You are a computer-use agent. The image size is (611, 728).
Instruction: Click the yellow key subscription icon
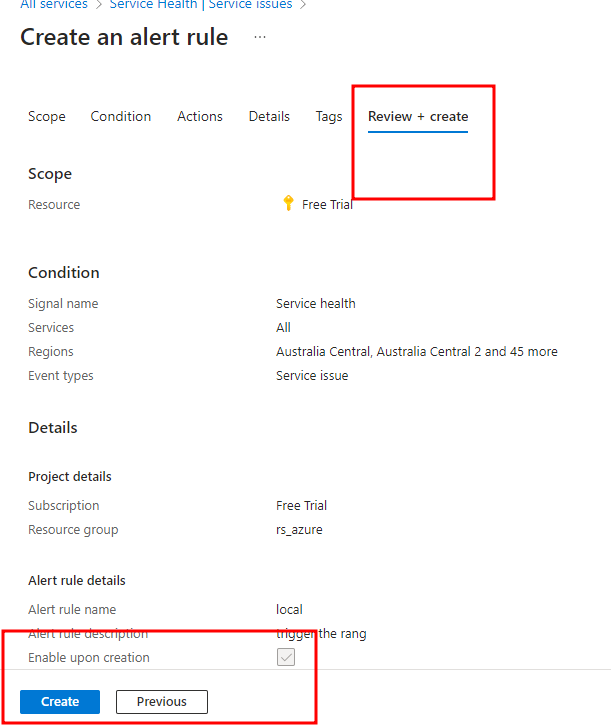[289, 204]
